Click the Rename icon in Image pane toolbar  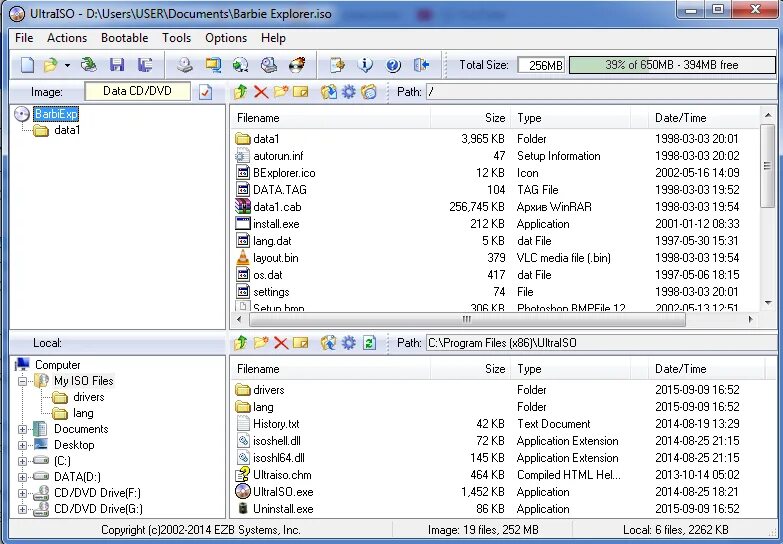tap(301, 92)
